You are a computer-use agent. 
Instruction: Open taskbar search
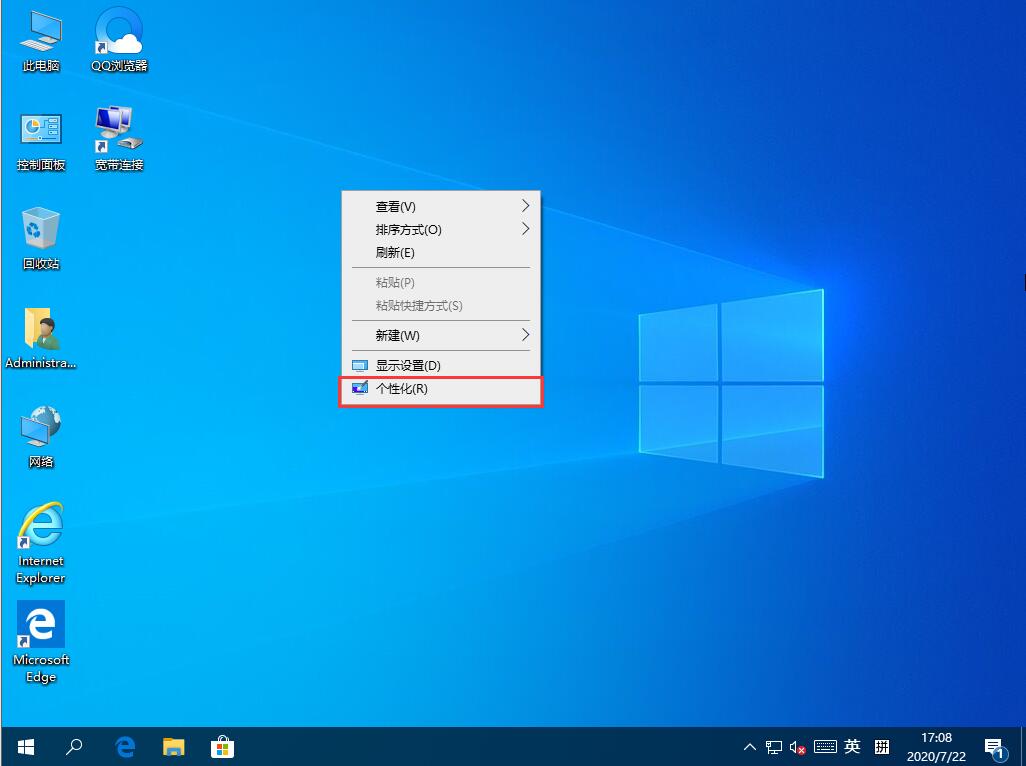[x=74, y=746]
